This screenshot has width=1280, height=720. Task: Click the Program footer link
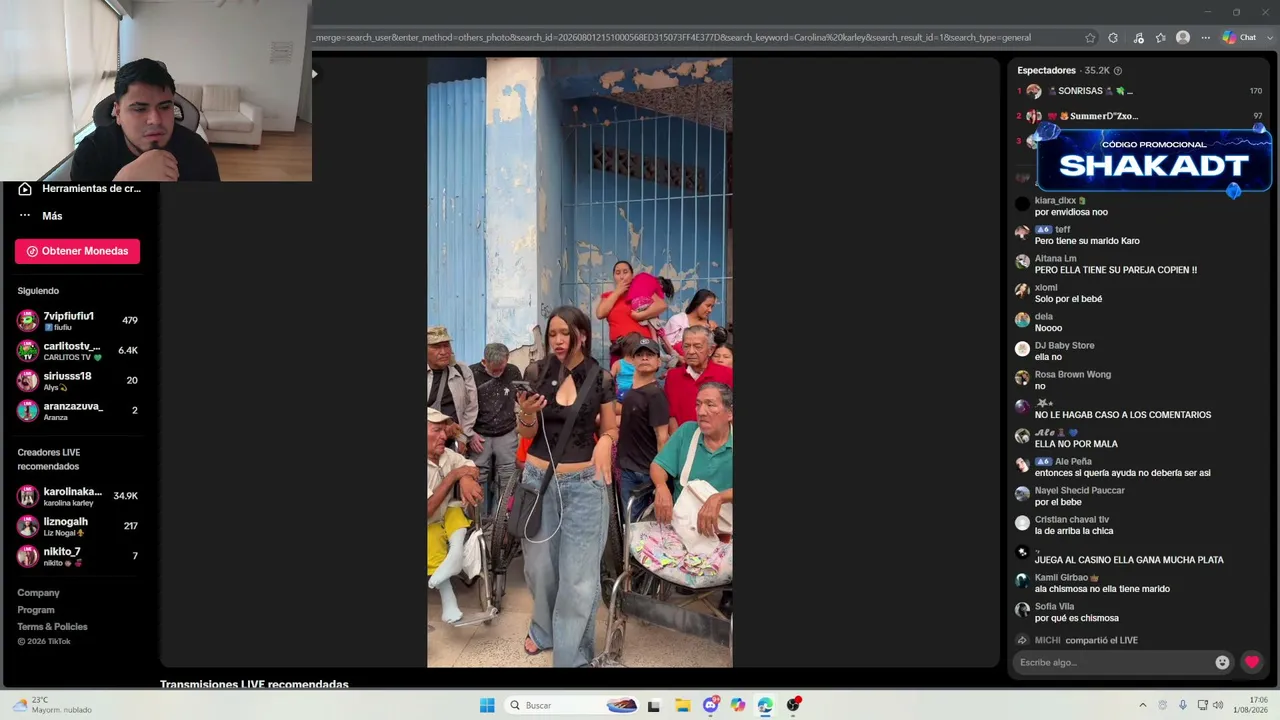point(36,610)
